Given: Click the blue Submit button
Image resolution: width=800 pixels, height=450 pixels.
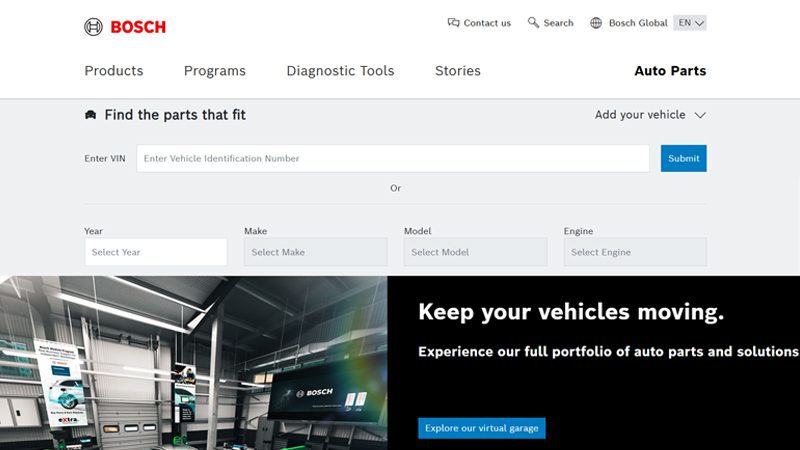Looking at the screenshot, I should click(684, 158).
